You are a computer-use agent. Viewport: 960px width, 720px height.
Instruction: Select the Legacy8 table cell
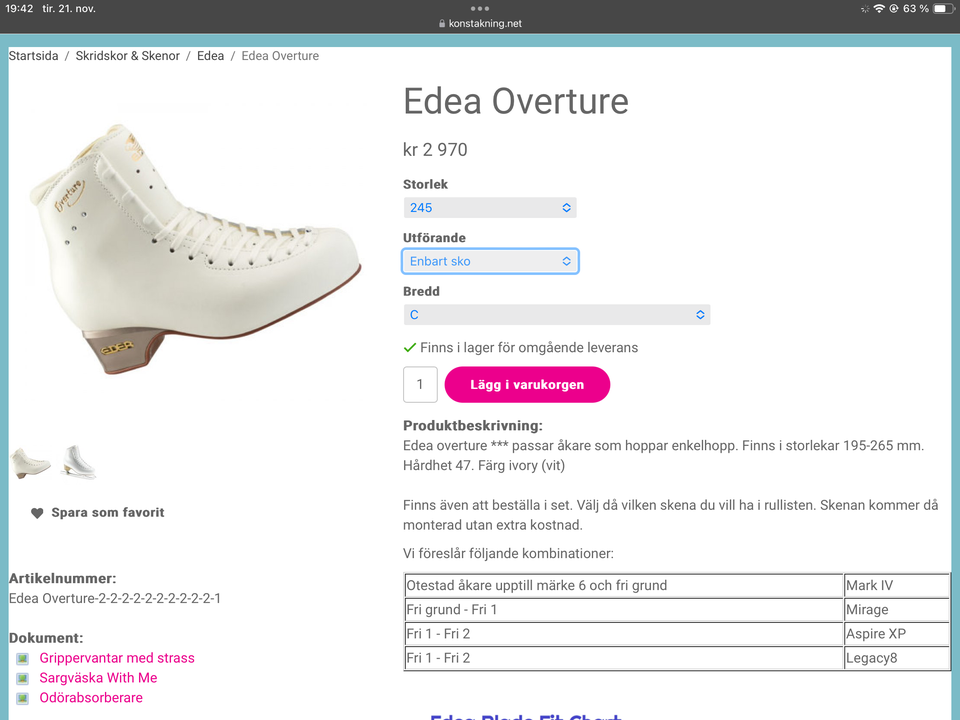coord(897,658)
